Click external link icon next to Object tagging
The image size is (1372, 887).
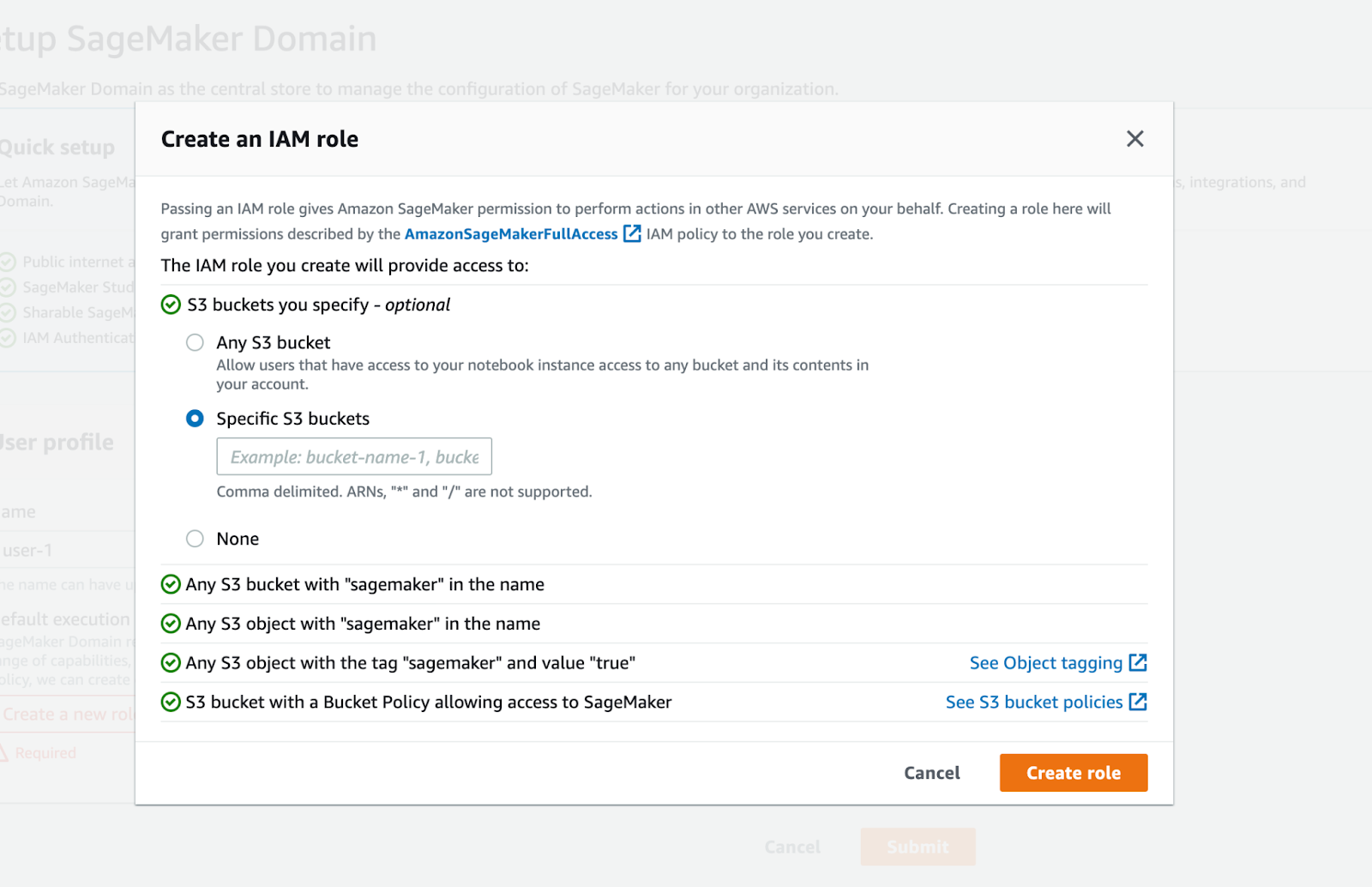pos(1138,662)
